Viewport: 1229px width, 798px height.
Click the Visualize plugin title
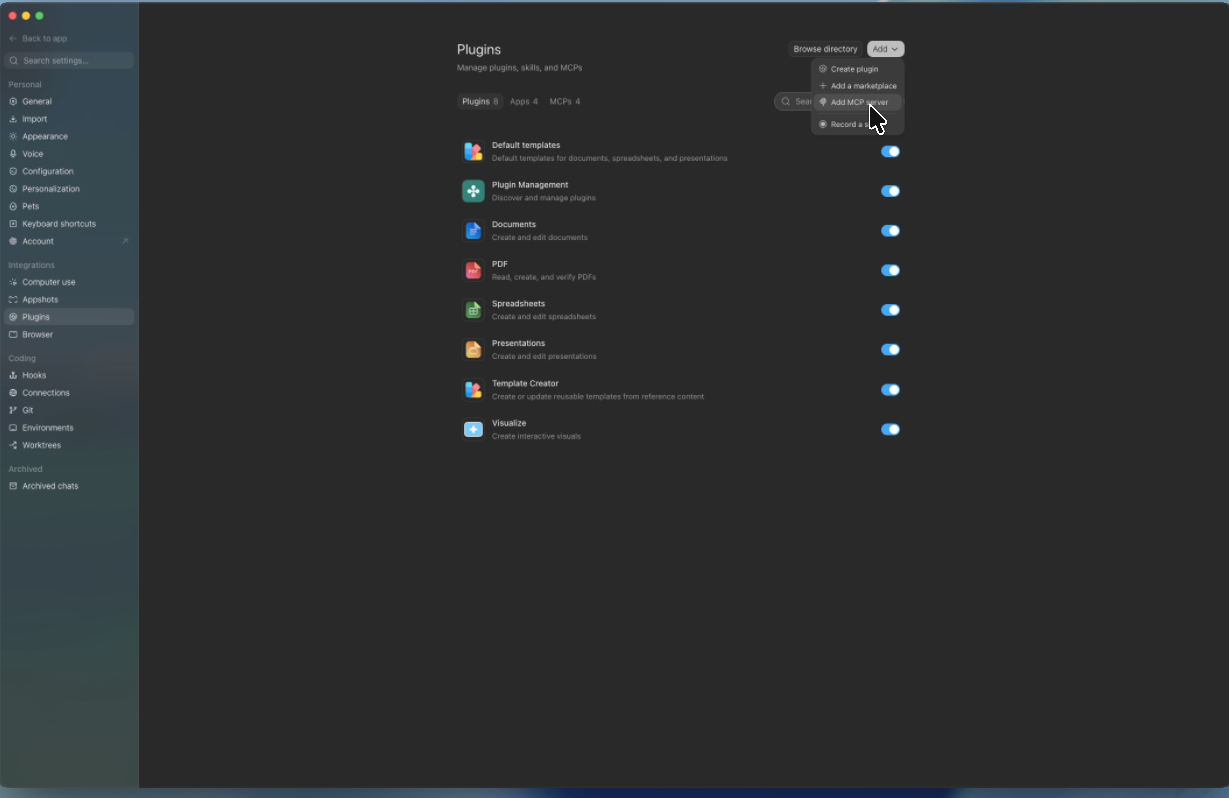click(x=509, y=423)
